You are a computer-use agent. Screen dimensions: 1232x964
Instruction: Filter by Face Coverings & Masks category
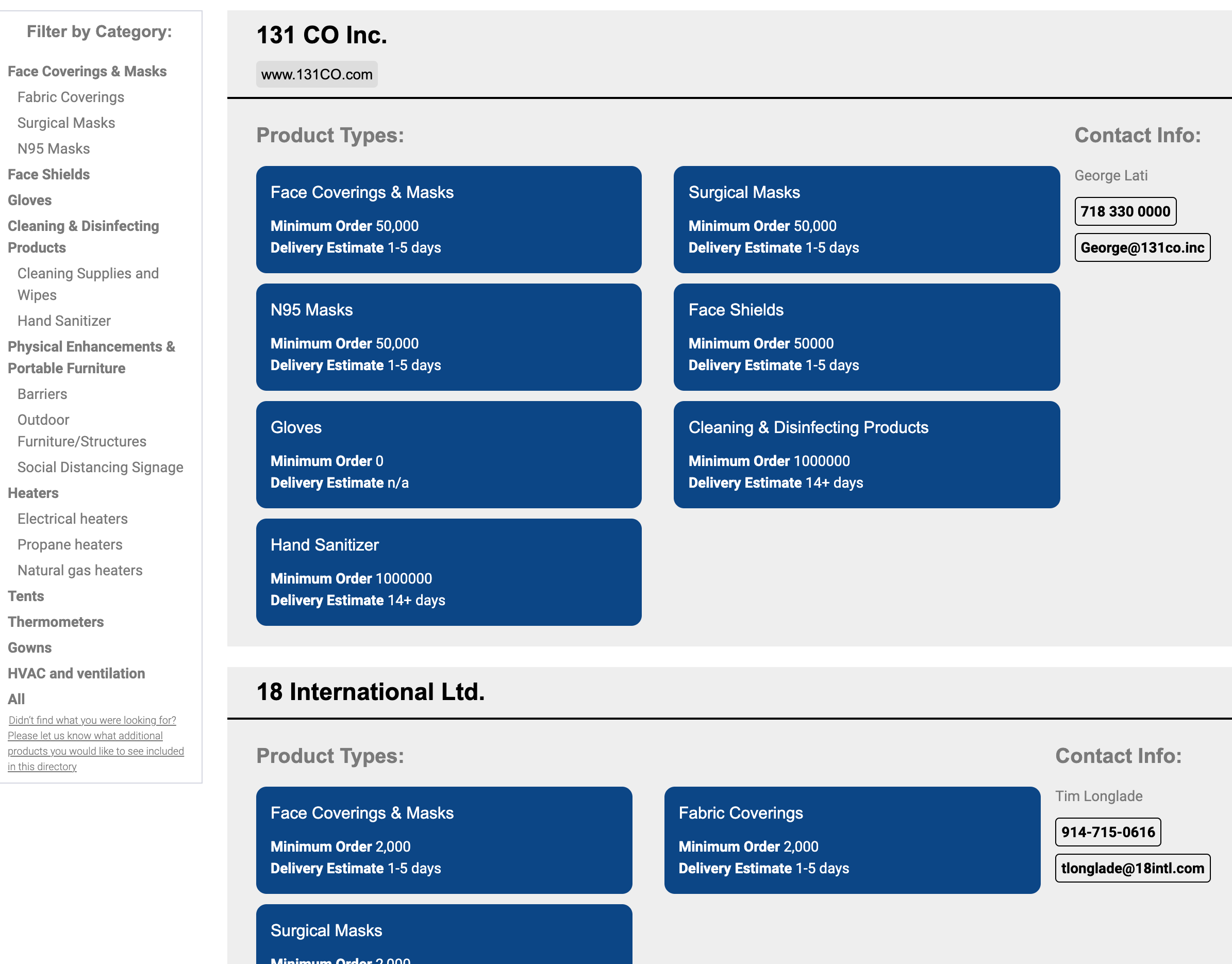click(x=87, y=72)
